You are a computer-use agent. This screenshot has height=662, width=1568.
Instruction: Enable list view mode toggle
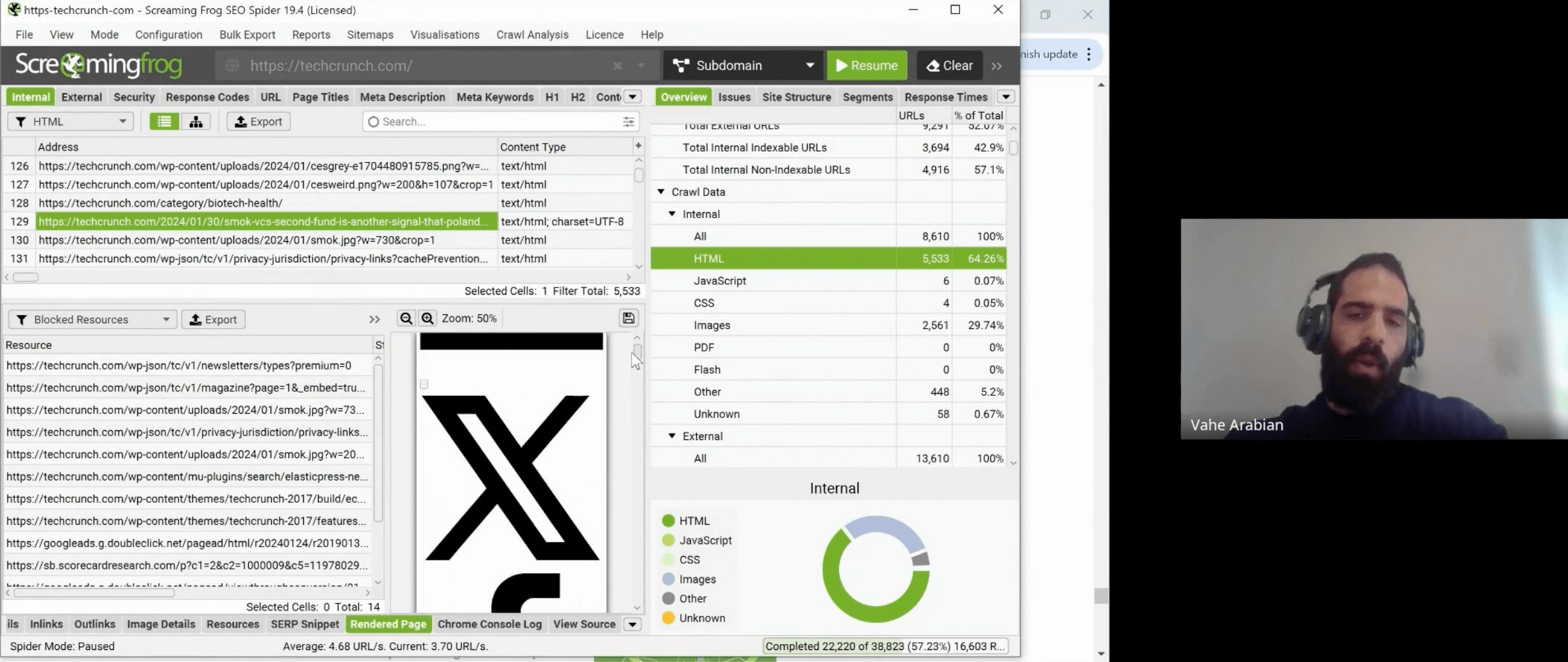[x=164, y=122]
